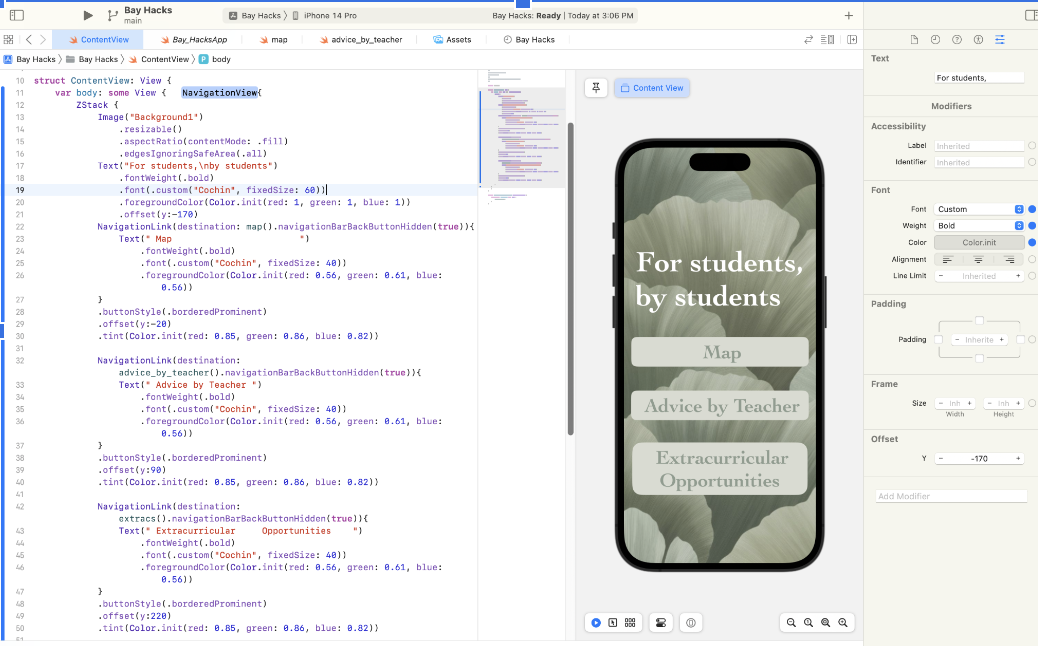The width and height of the screenshot is (1038, 646).
Task: Decrease the Offset Y value
Action: [x=941, y=459]
